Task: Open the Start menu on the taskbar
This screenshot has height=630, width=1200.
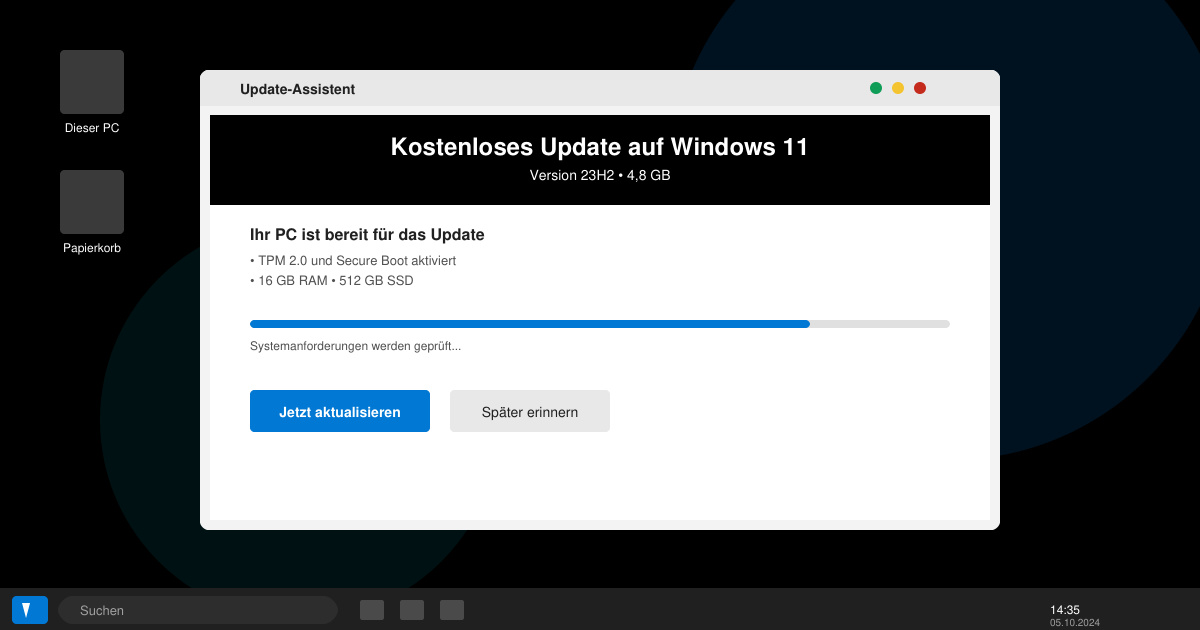Action: (30, 610)
